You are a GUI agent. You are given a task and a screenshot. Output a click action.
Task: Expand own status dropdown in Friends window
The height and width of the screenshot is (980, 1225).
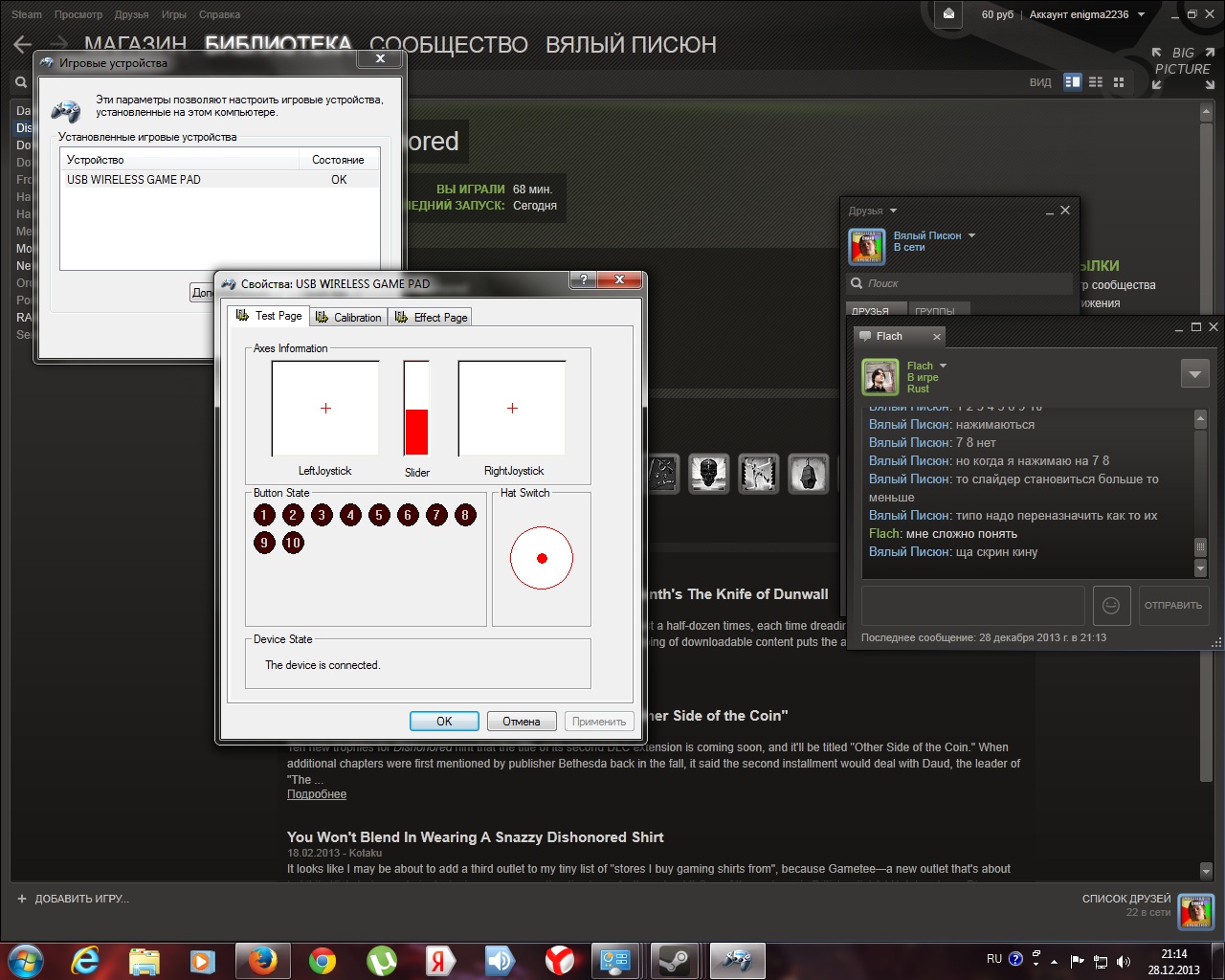[x=971, y=235]
